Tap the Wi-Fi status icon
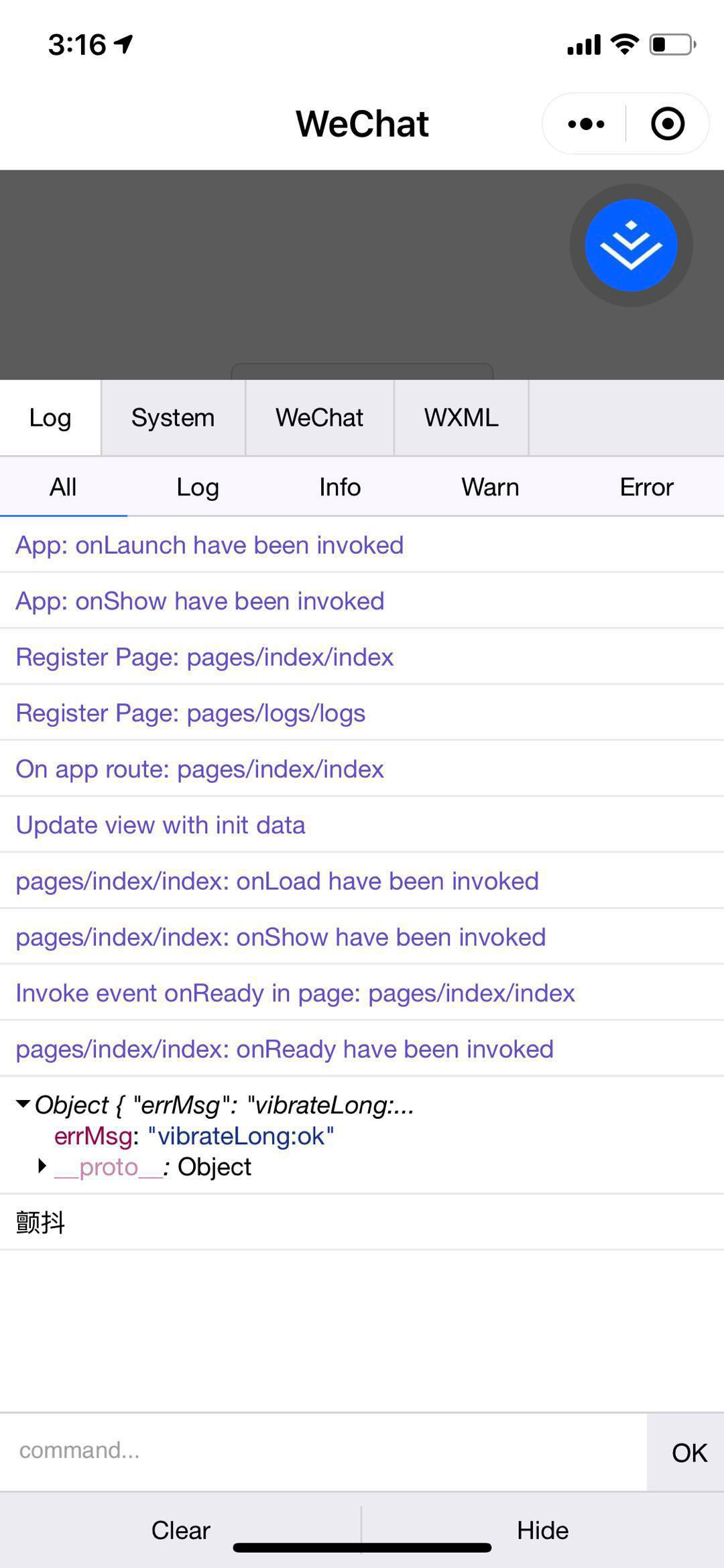Screen dimensions: 724x1568 (x=624, y=44)
